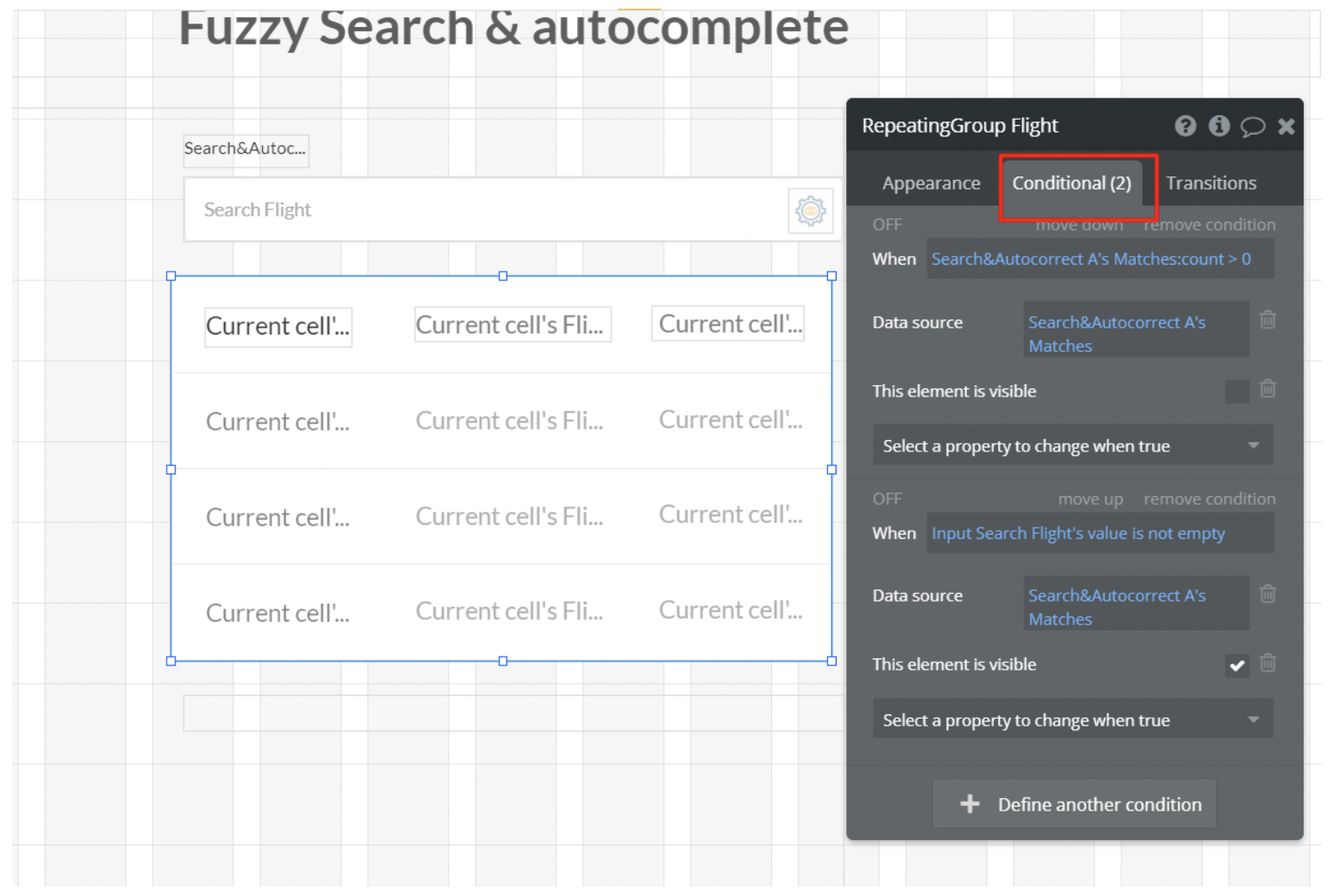Delete second condition's Data source property
The height and width of the screenshot is (896, 1336).
(1268, 595)
